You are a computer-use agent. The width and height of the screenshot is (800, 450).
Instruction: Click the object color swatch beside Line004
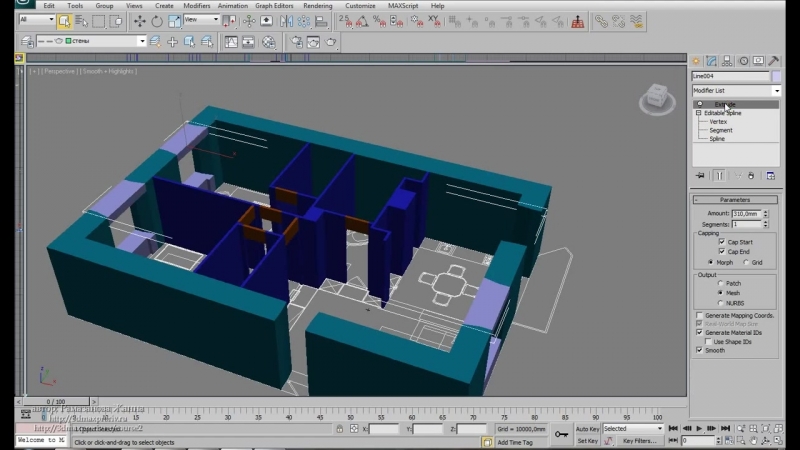[776, 76]
